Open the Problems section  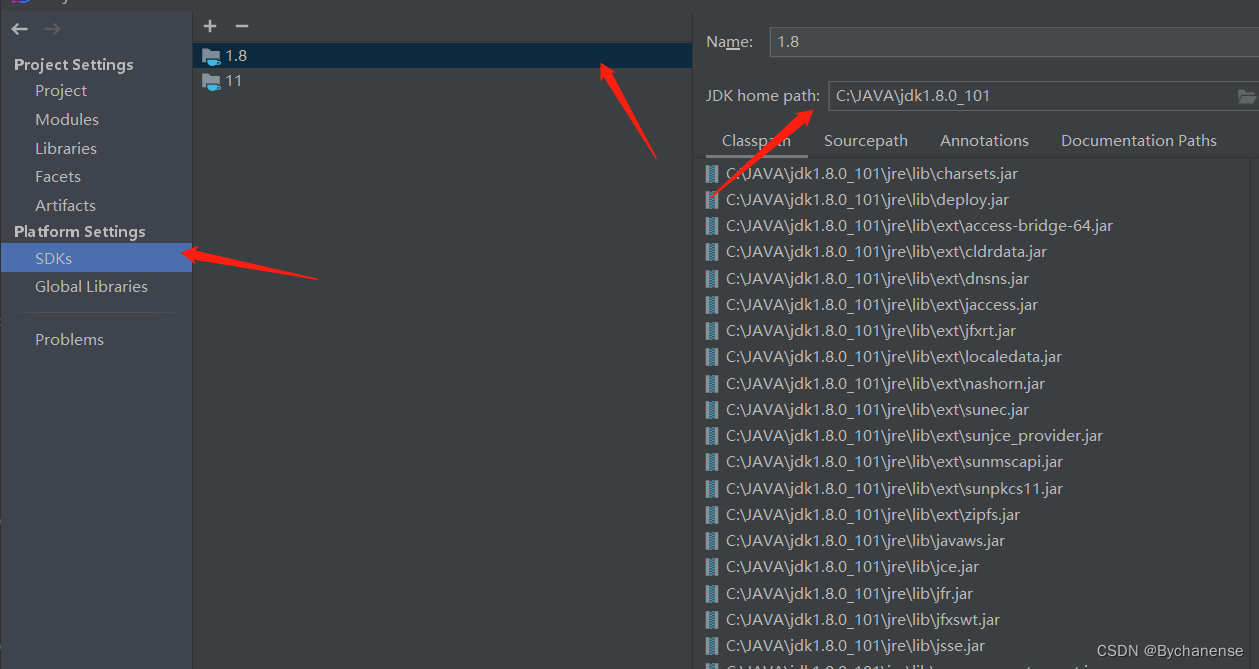pos(69,339)
